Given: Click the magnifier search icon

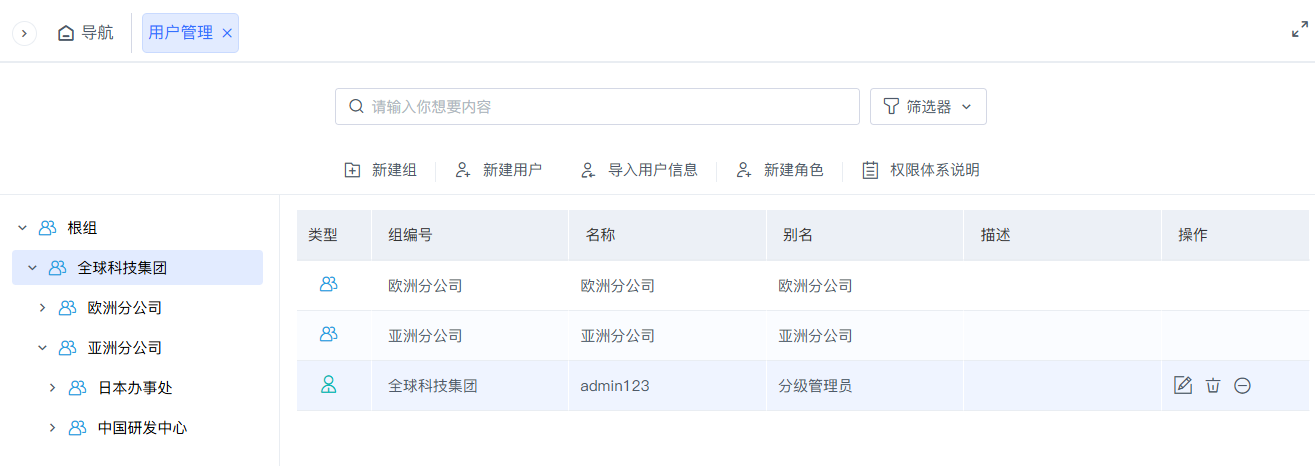Looking at the screenshot, I should [x=356, y=106].
